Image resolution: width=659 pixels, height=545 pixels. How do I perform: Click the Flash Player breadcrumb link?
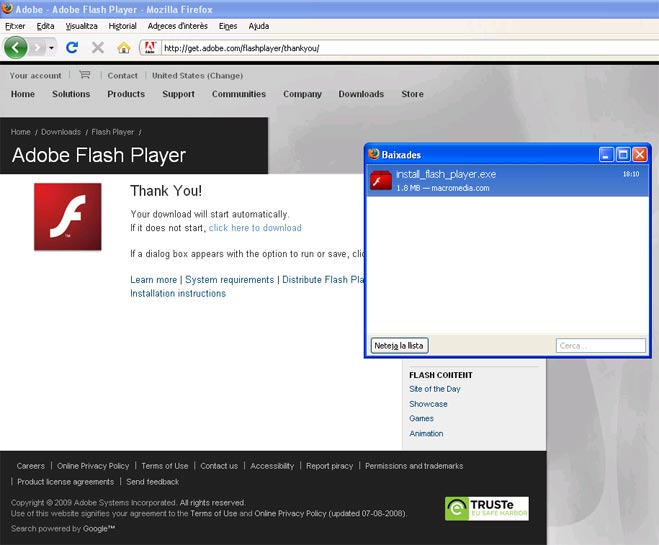click(x=113, y=132)
